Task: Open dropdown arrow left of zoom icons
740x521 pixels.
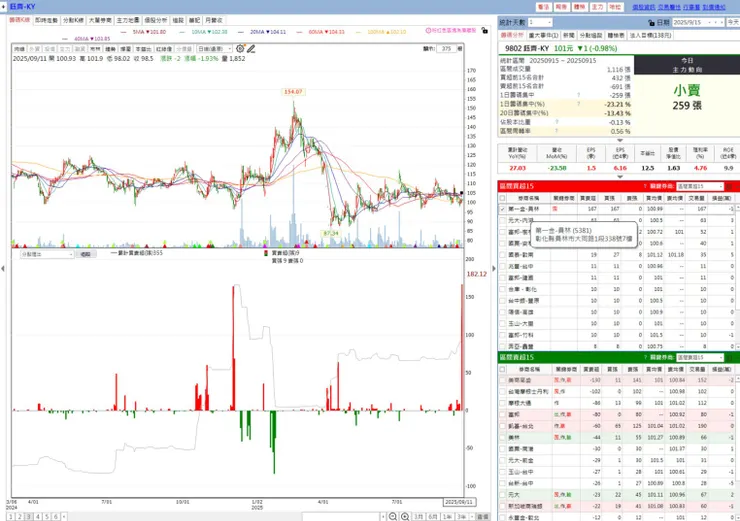Action: coord(383,517)
